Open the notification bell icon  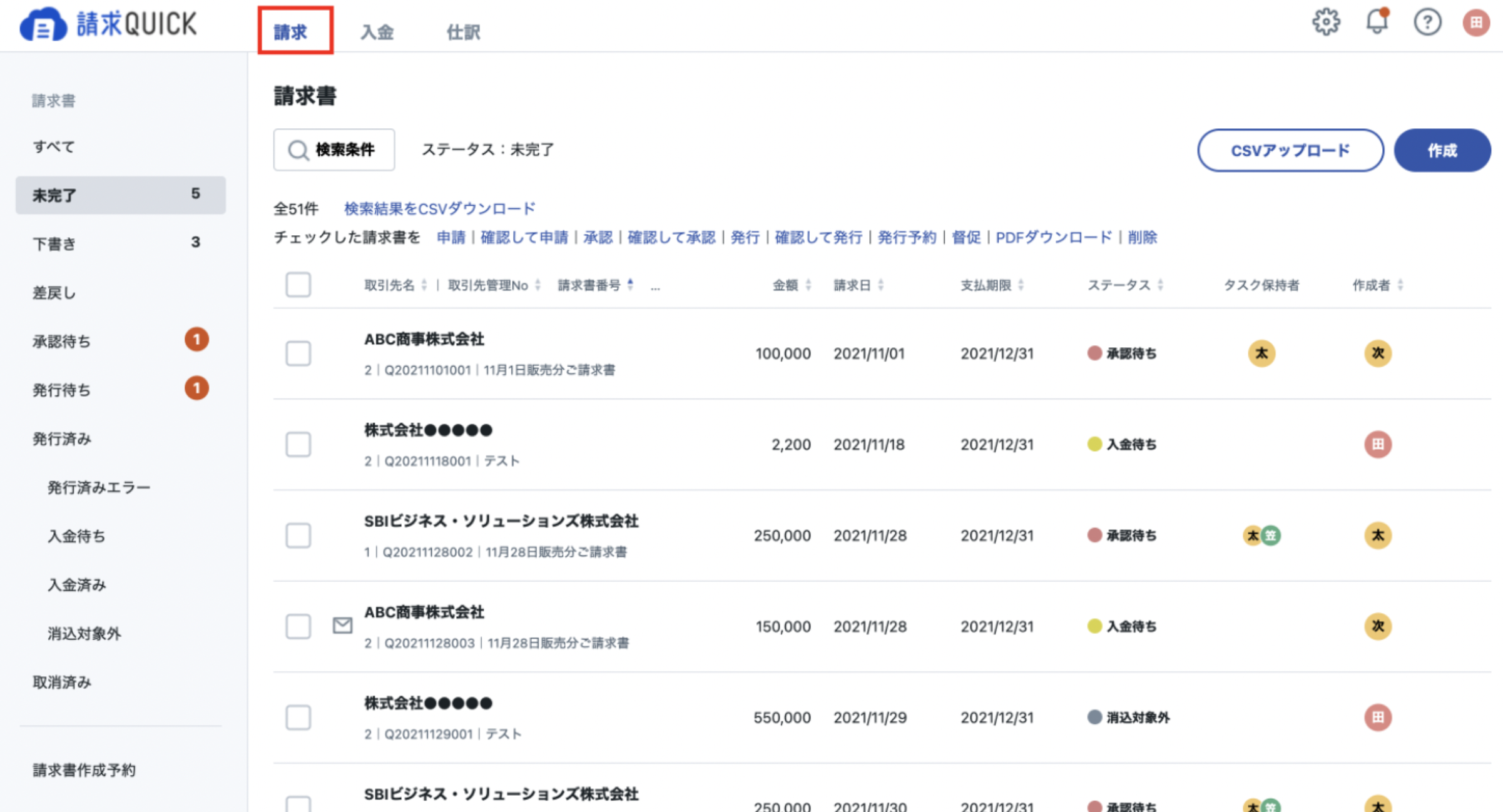tap(1377, 21)
